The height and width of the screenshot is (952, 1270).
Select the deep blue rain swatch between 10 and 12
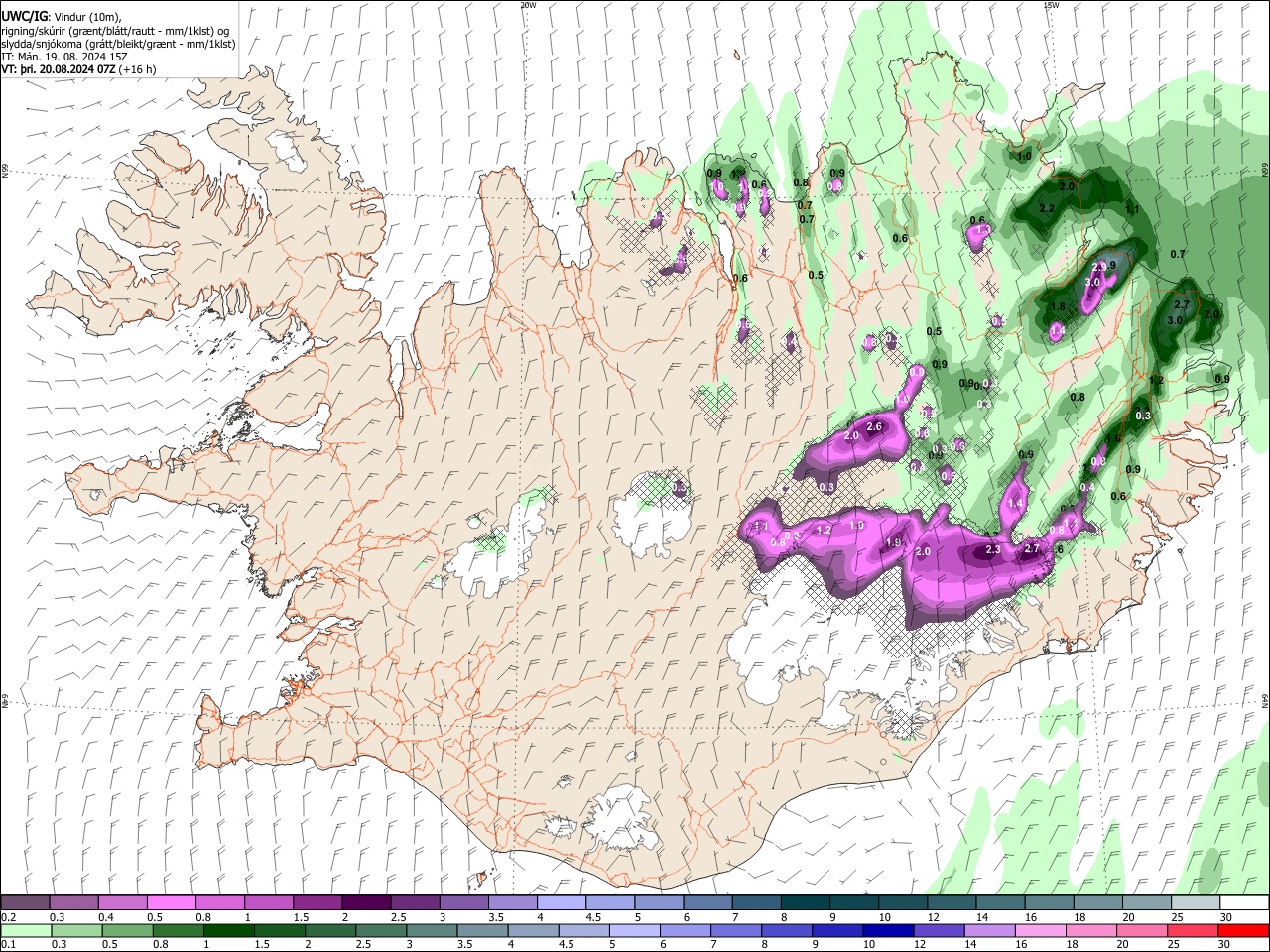tap(888, 930)
